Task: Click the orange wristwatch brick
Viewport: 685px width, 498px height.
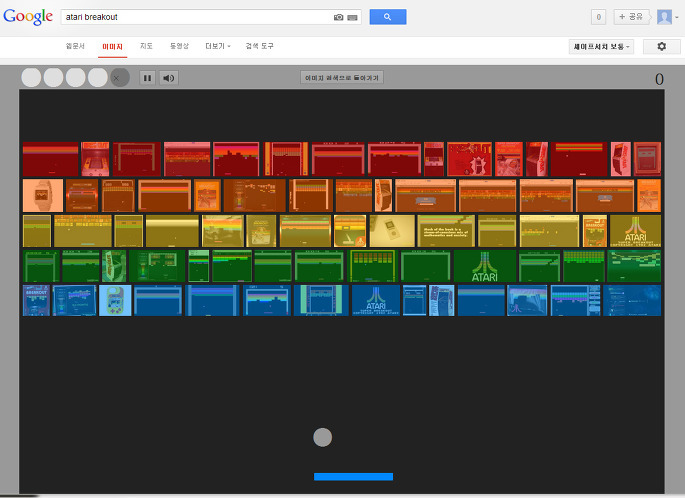Action: [x=43, y=195]
